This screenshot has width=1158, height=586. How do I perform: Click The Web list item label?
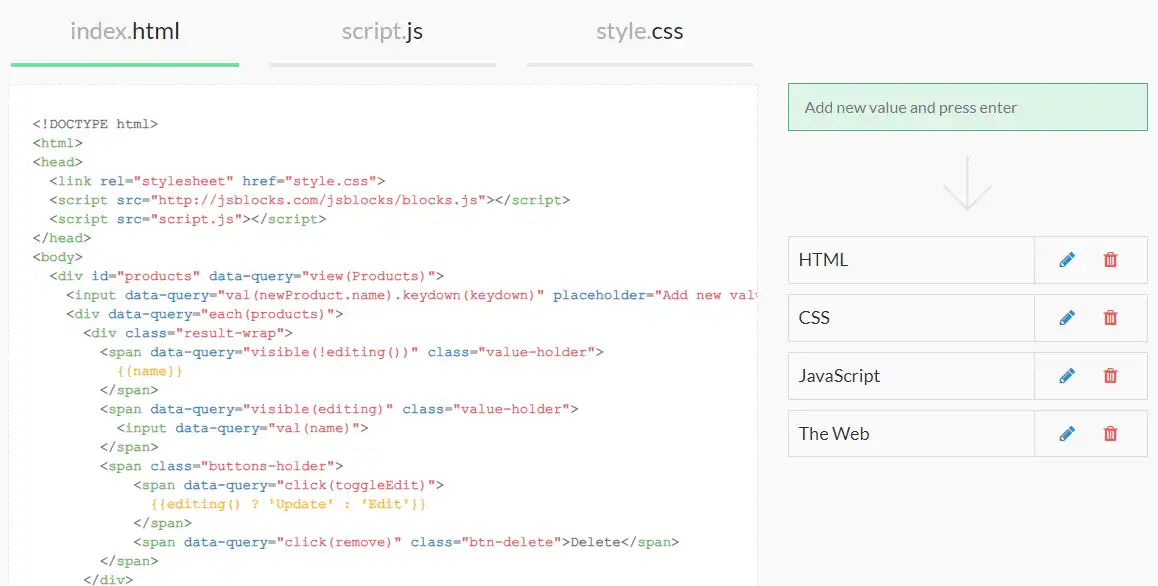(x=834, y=434)
